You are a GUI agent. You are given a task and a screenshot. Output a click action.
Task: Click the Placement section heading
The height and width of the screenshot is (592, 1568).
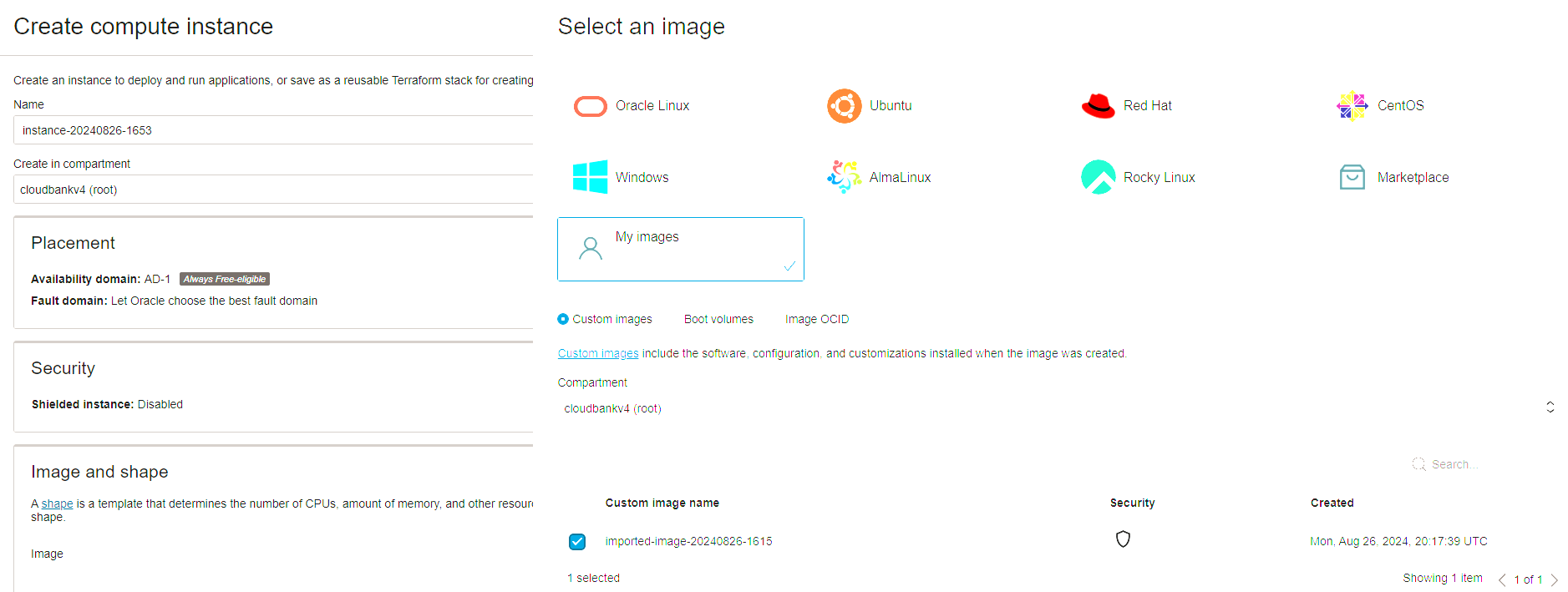click(74, 243)
